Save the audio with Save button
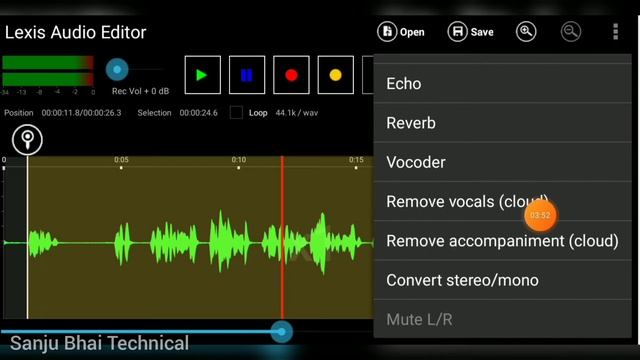Image resolution: width=640 pixels, height=360 pixels. [471, 32]
